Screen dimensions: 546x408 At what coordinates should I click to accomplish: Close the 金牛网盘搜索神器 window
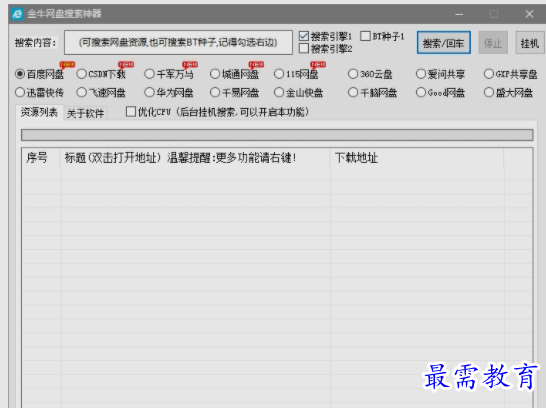tap(529, 14)
